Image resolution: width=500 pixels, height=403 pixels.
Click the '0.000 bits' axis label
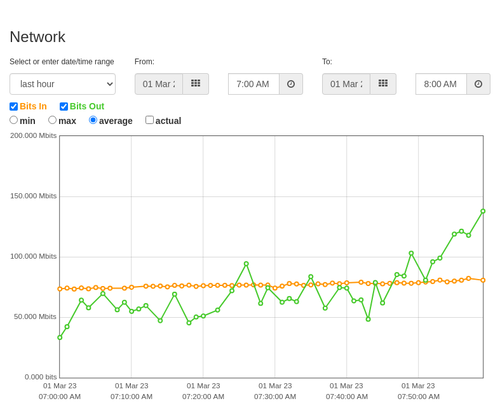[41, 377]
